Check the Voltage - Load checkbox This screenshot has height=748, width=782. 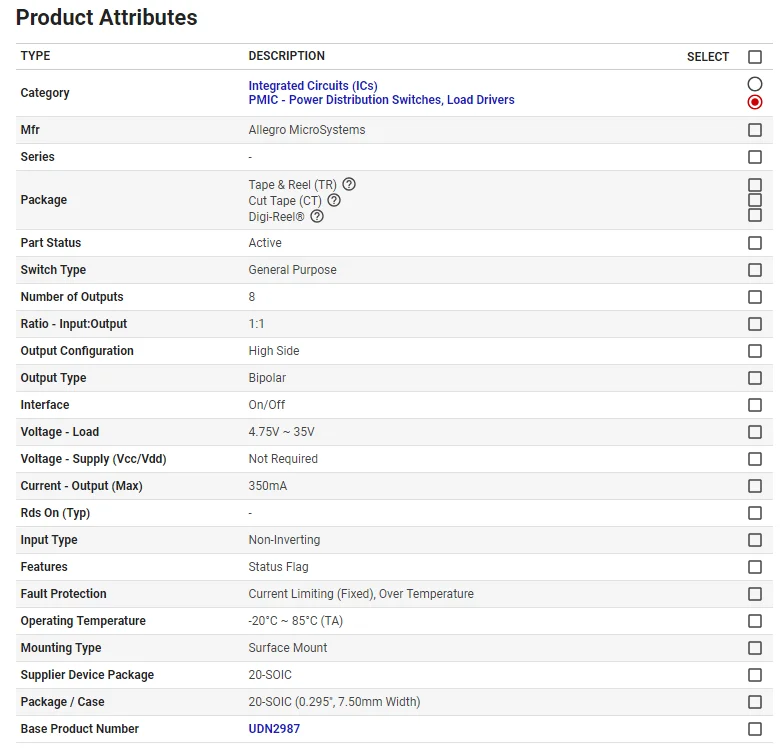tap(755, 432)
